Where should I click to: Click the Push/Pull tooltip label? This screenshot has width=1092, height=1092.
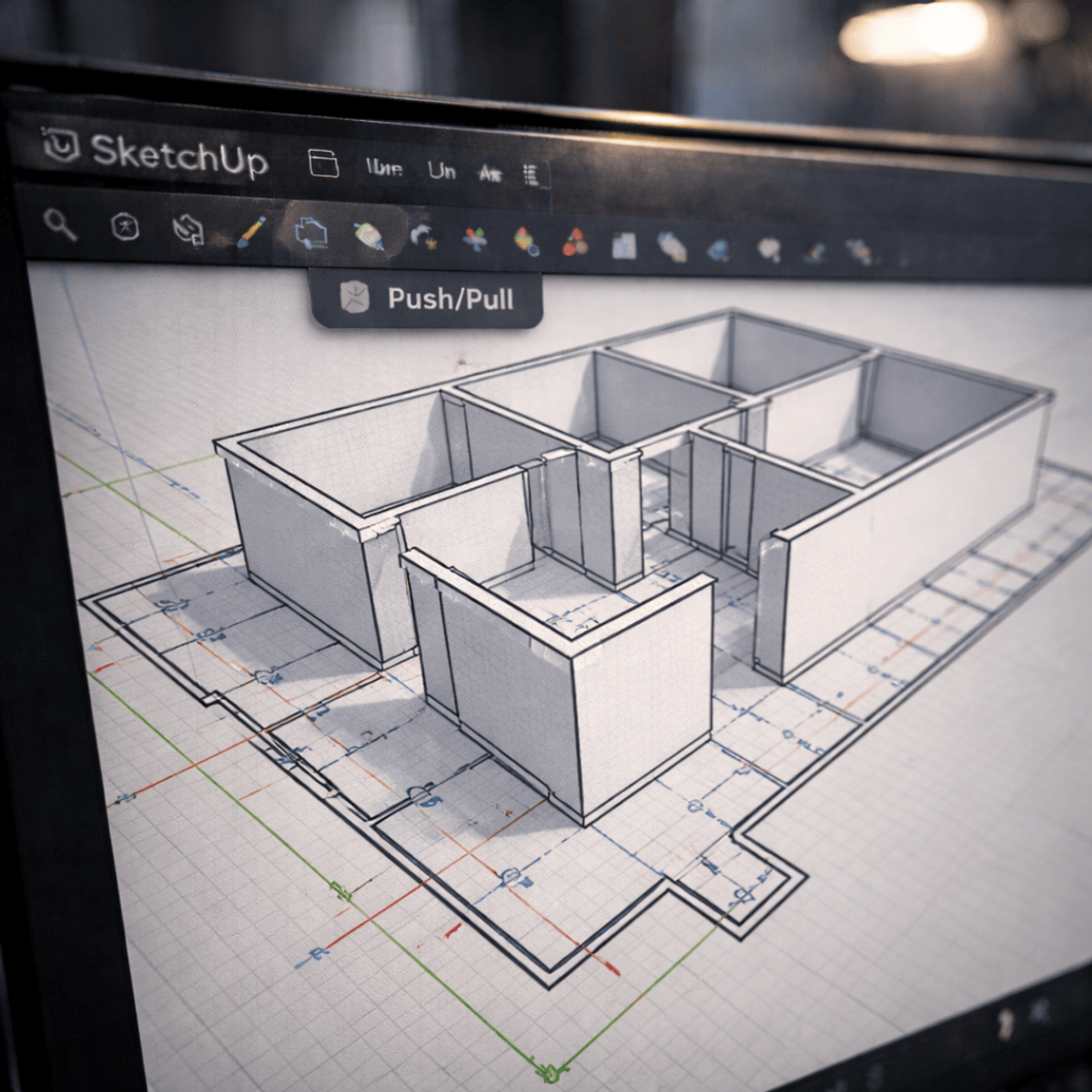426,298
